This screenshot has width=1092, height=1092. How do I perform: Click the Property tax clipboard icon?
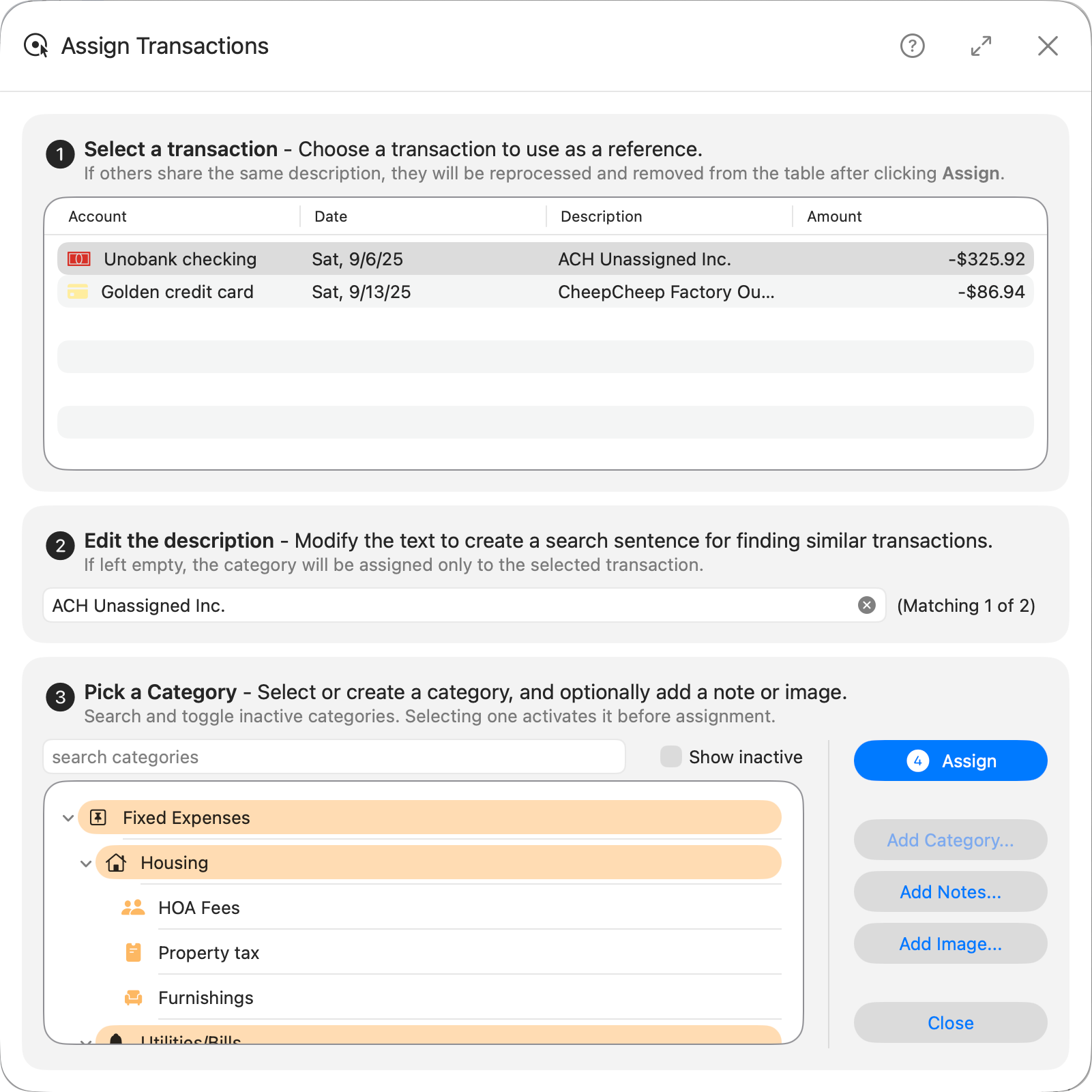pos(133,952)
